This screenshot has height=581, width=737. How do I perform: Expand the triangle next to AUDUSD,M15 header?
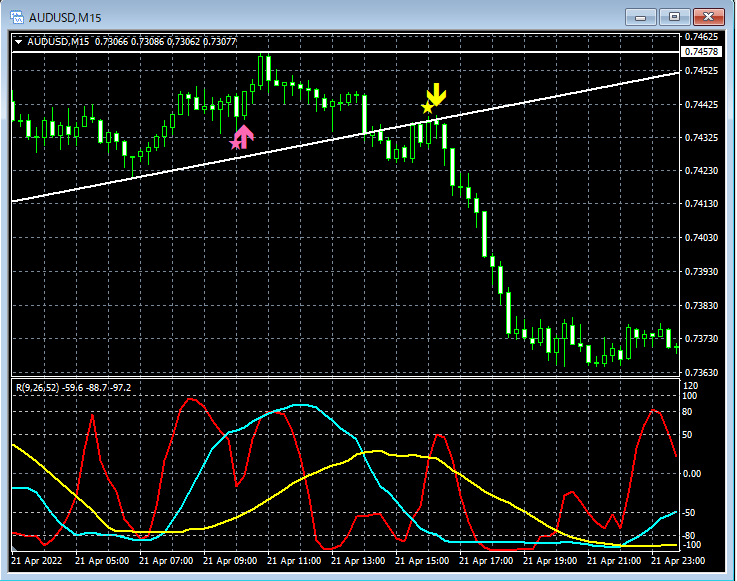point(19,42)
